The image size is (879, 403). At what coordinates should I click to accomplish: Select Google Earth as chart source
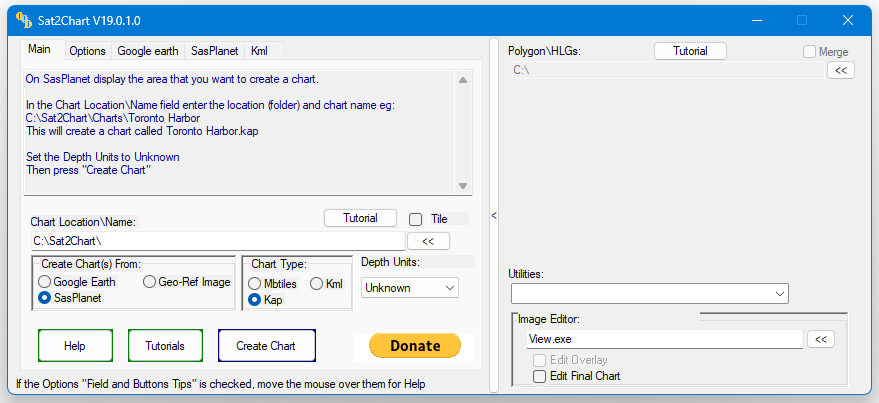tap(45, 283)
